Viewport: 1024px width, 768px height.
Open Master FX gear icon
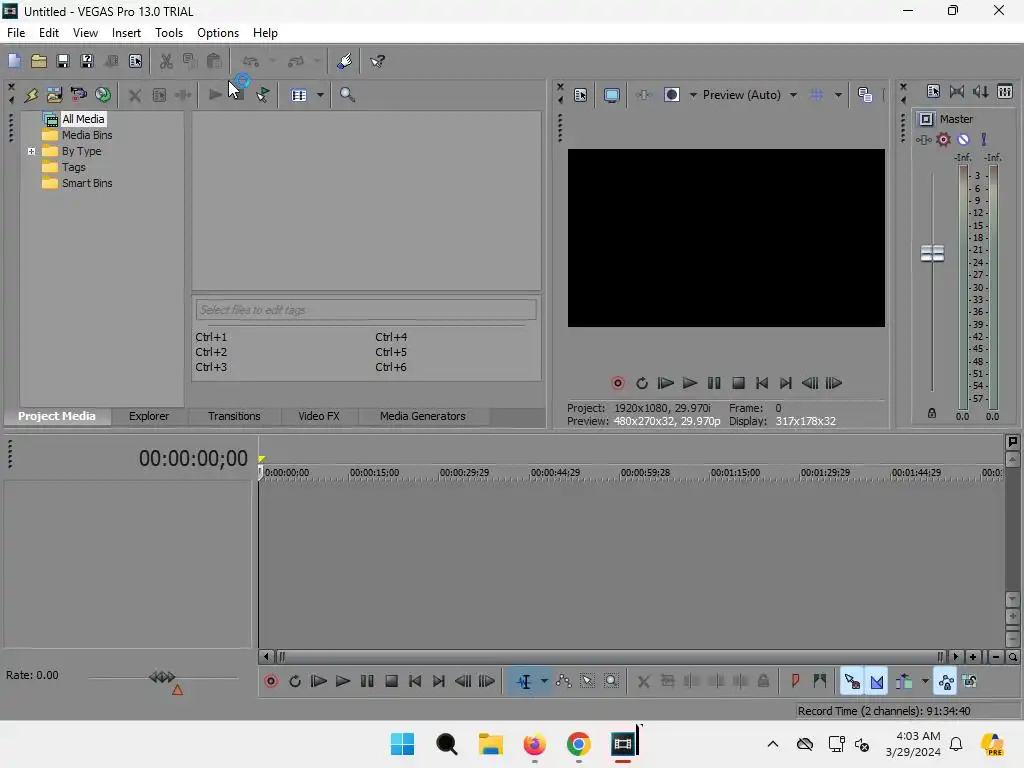pos(944,140)
